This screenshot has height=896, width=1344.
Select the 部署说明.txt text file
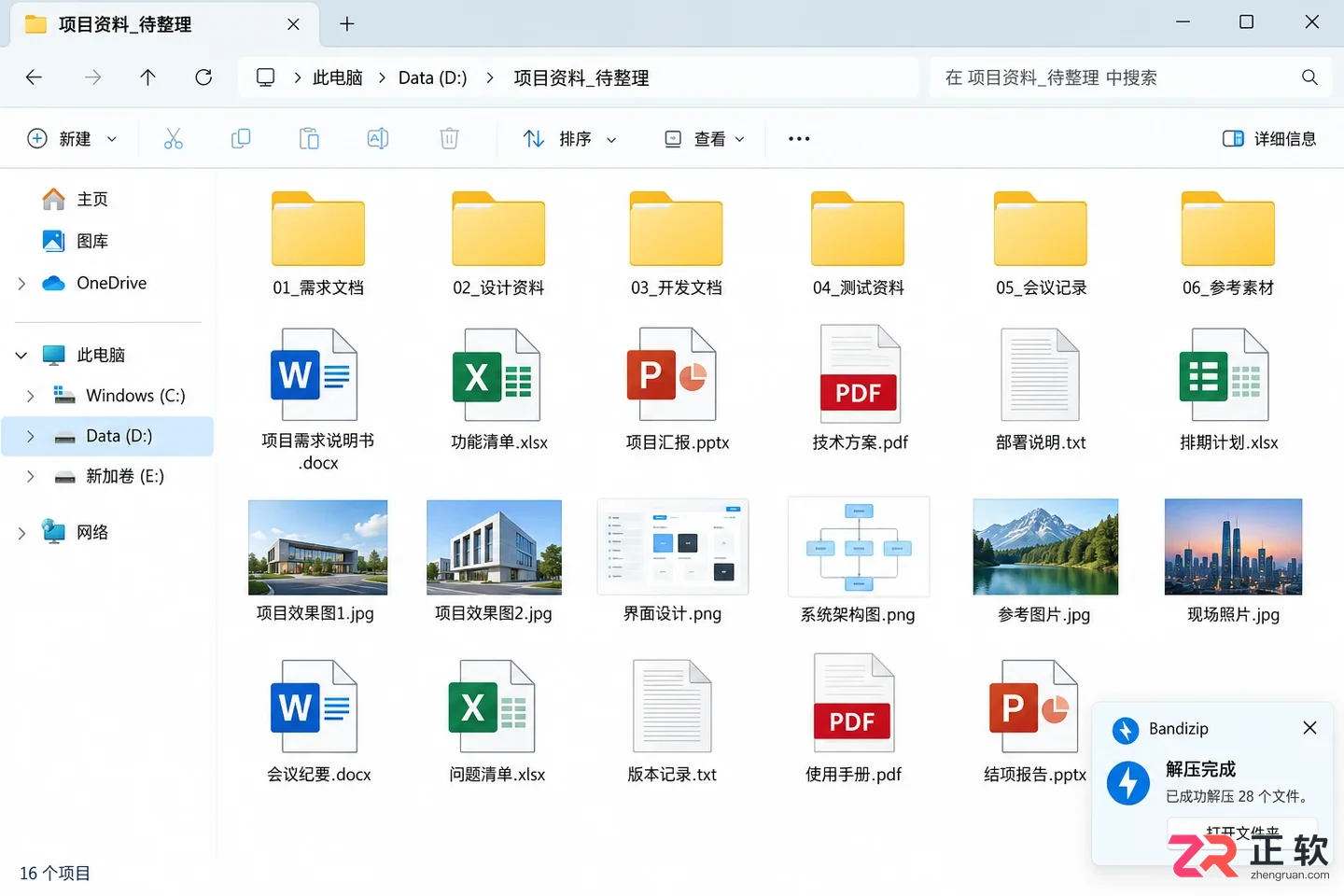tap(1041, 390)
